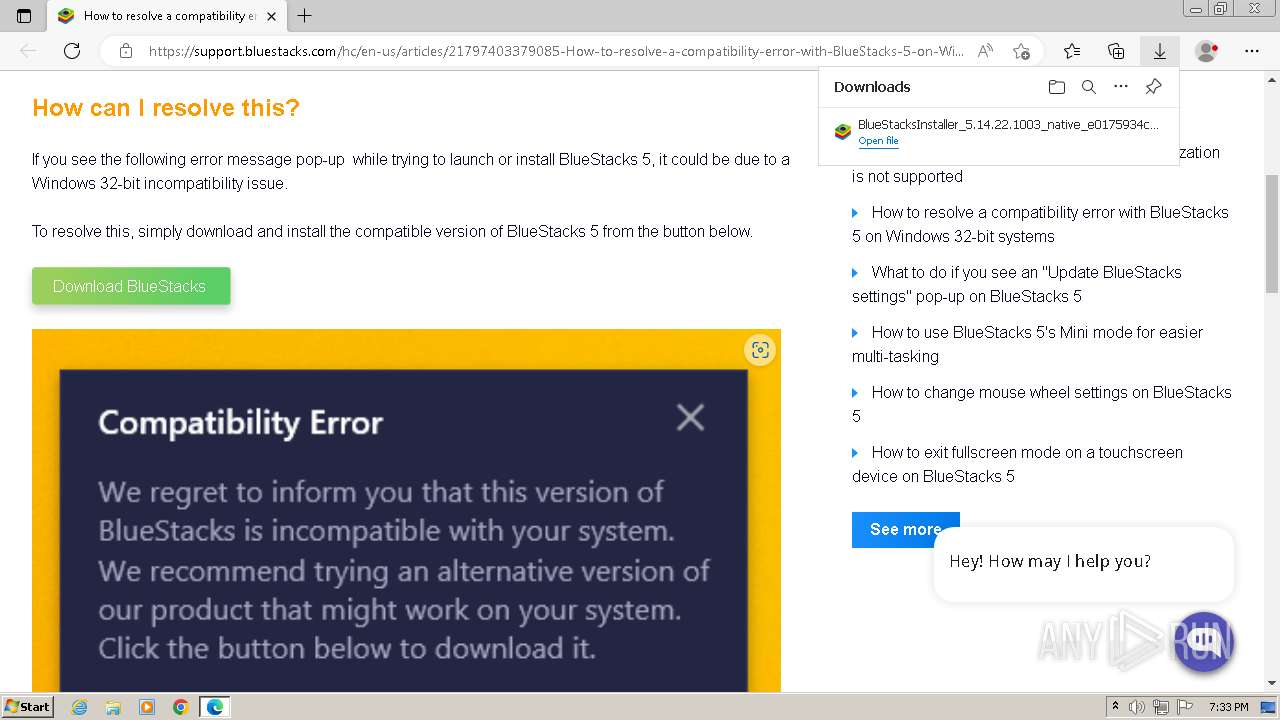
Task: Click the volume tray icon
Action: coord(1138,707)
